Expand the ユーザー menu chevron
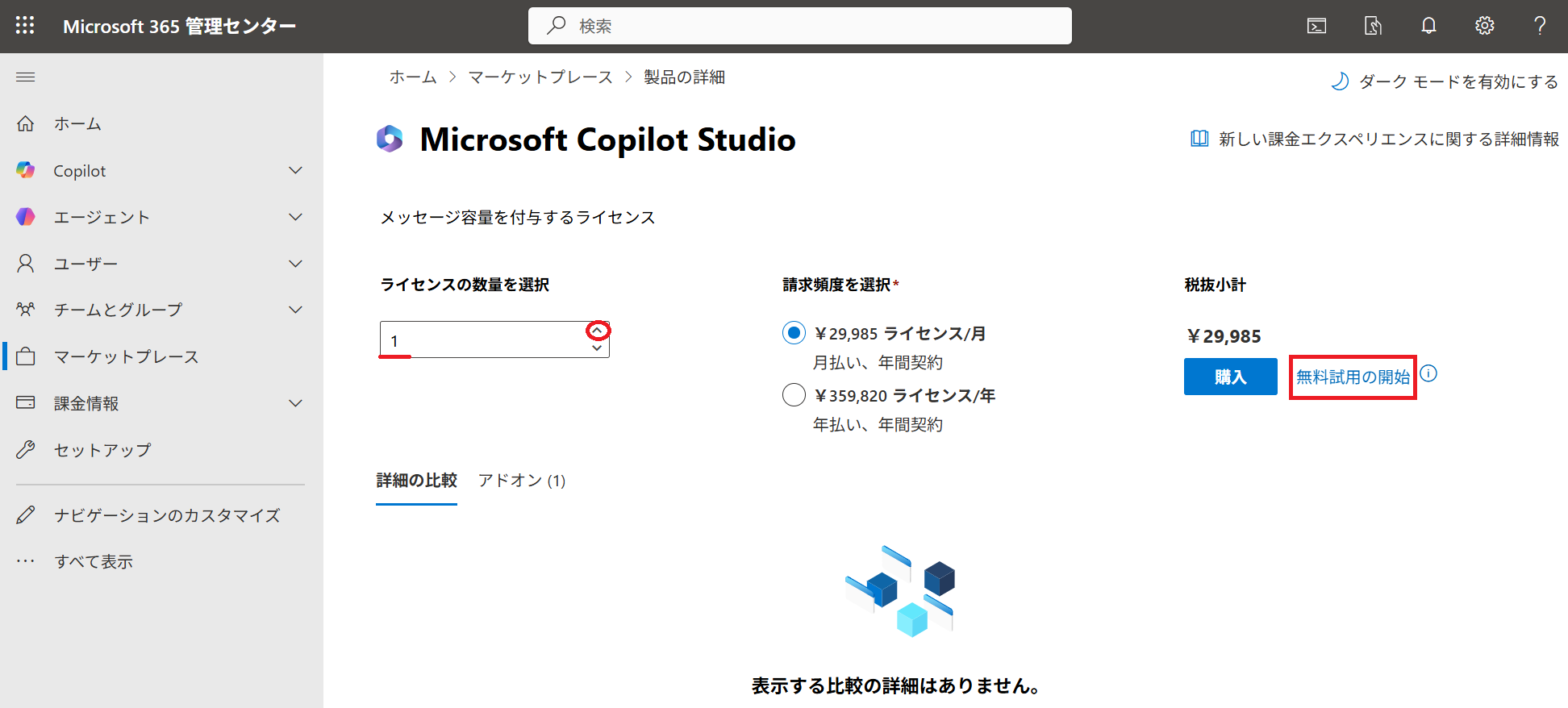The width and height of the screenshot is (1568, 708). (x=296, y=264)
